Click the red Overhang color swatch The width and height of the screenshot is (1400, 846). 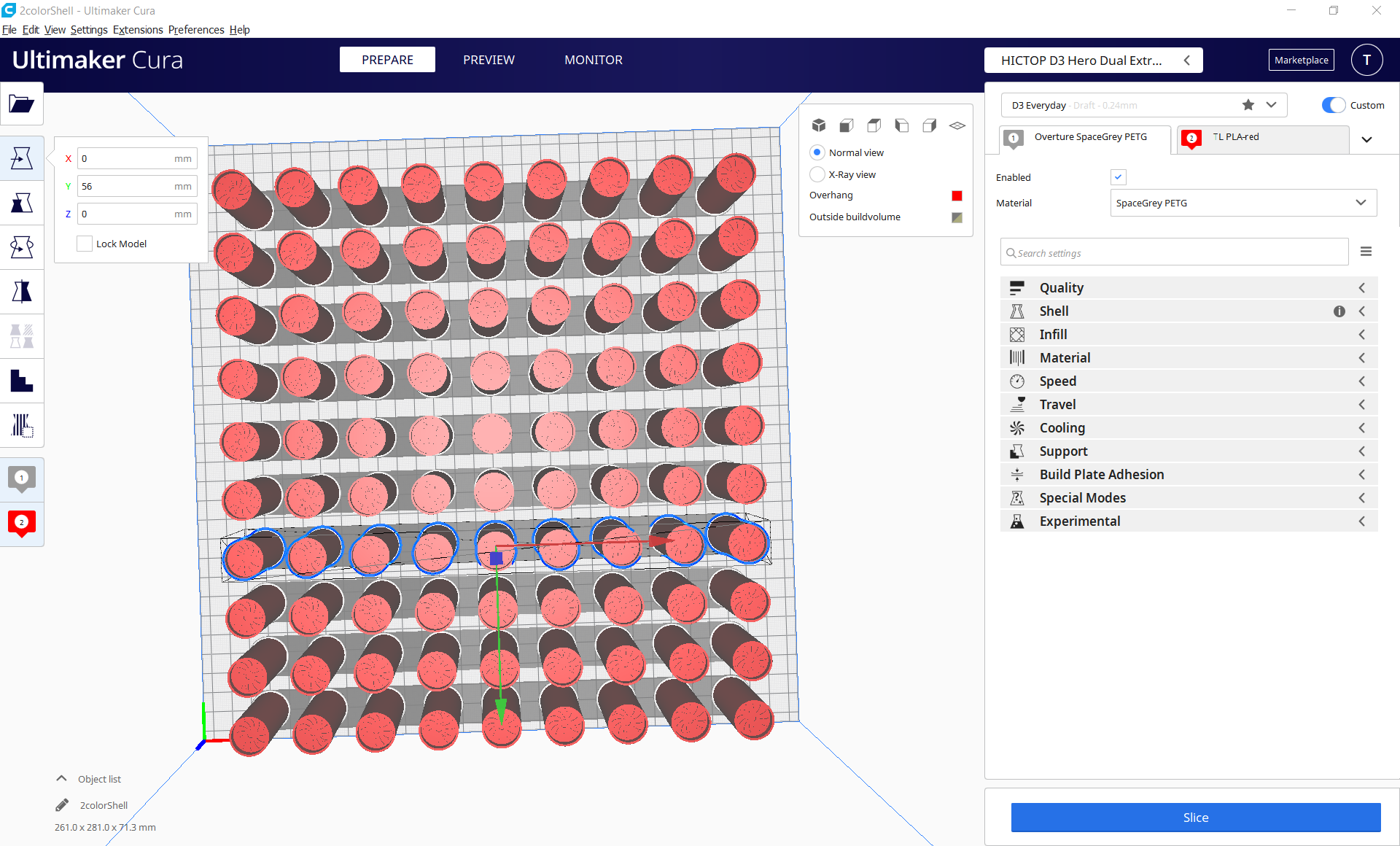tap(957, 195)
